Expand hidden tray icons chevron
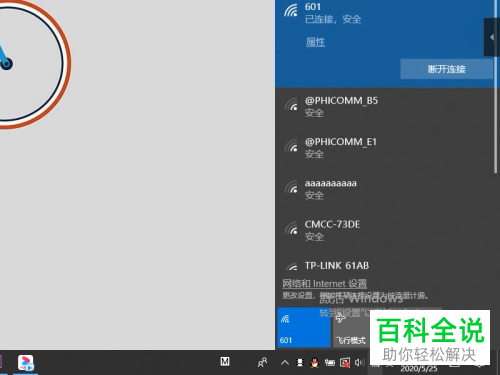 point(285,362)
